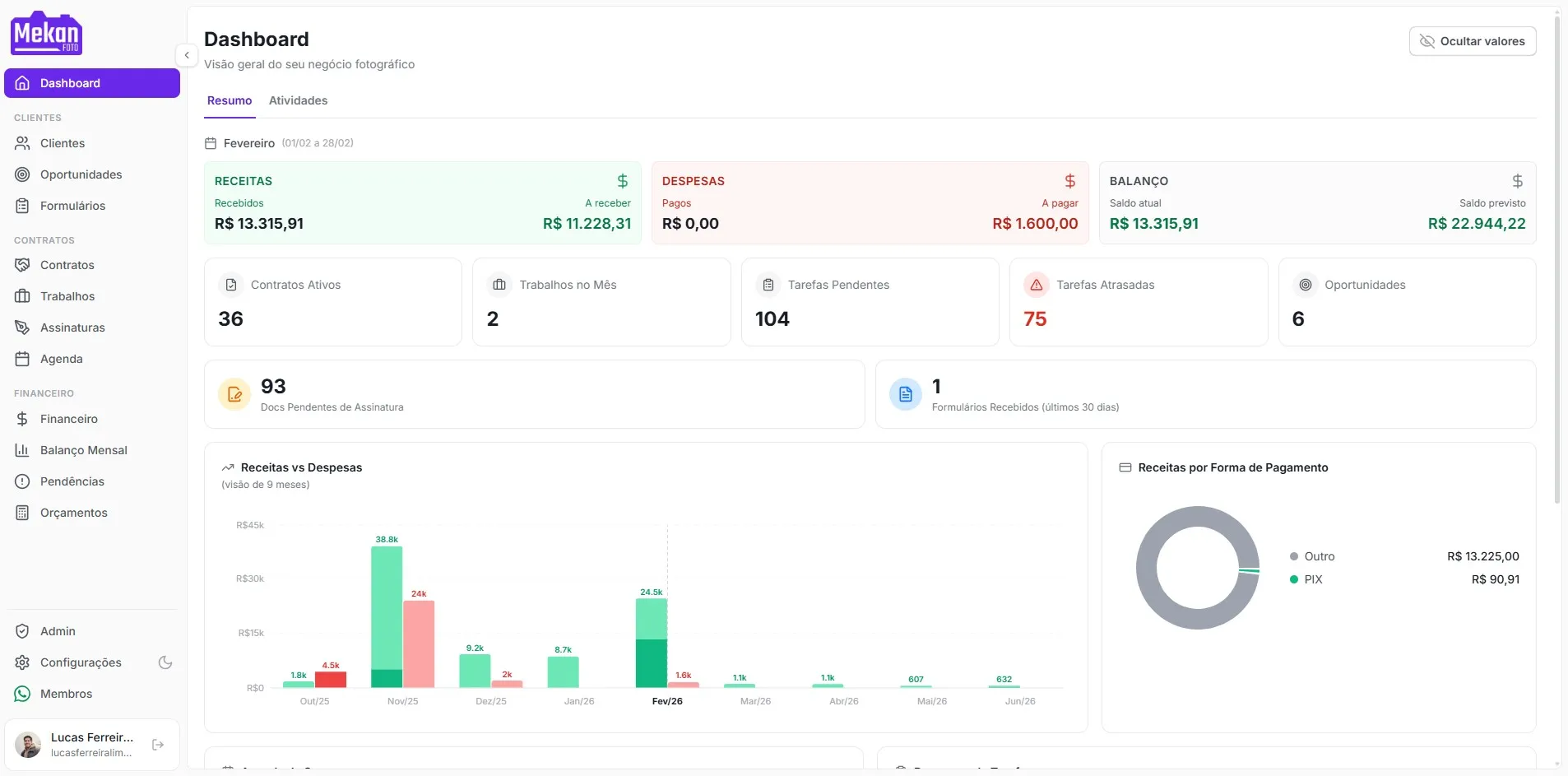
Task: Open Contratos using the handshake icon
Action: coord(22,264)
